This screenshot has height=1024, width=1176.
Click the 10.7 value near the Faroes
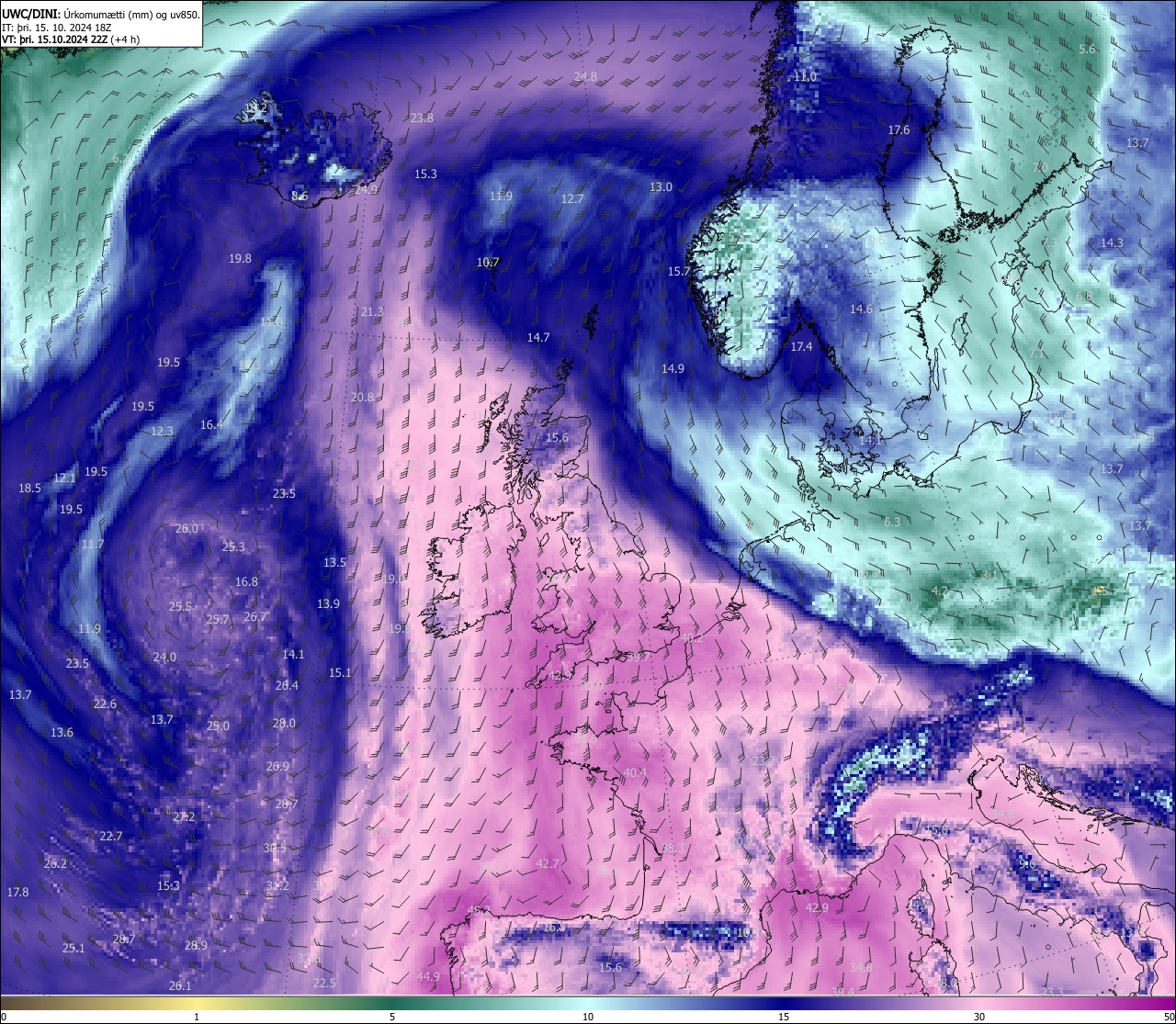[x=488, y=262]
